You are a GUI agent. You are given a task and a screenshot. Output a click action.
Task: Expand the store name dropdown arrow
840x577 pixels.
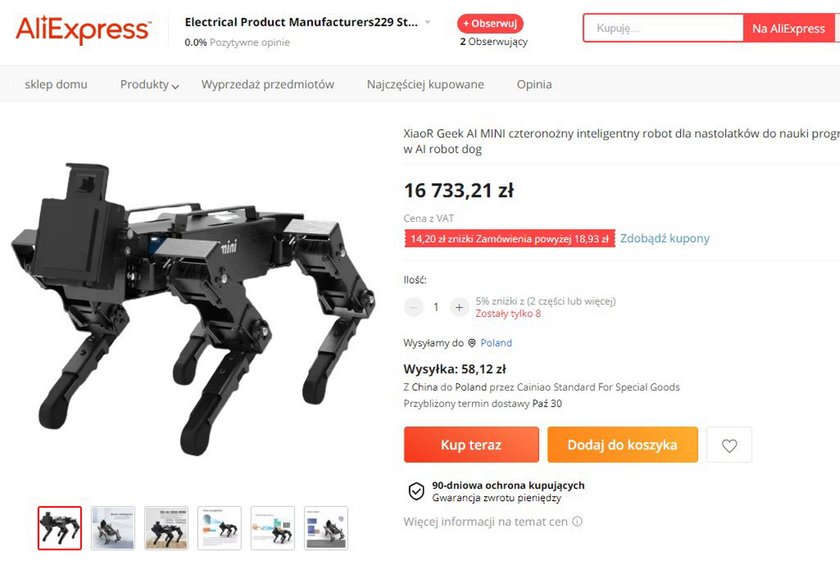428,23
